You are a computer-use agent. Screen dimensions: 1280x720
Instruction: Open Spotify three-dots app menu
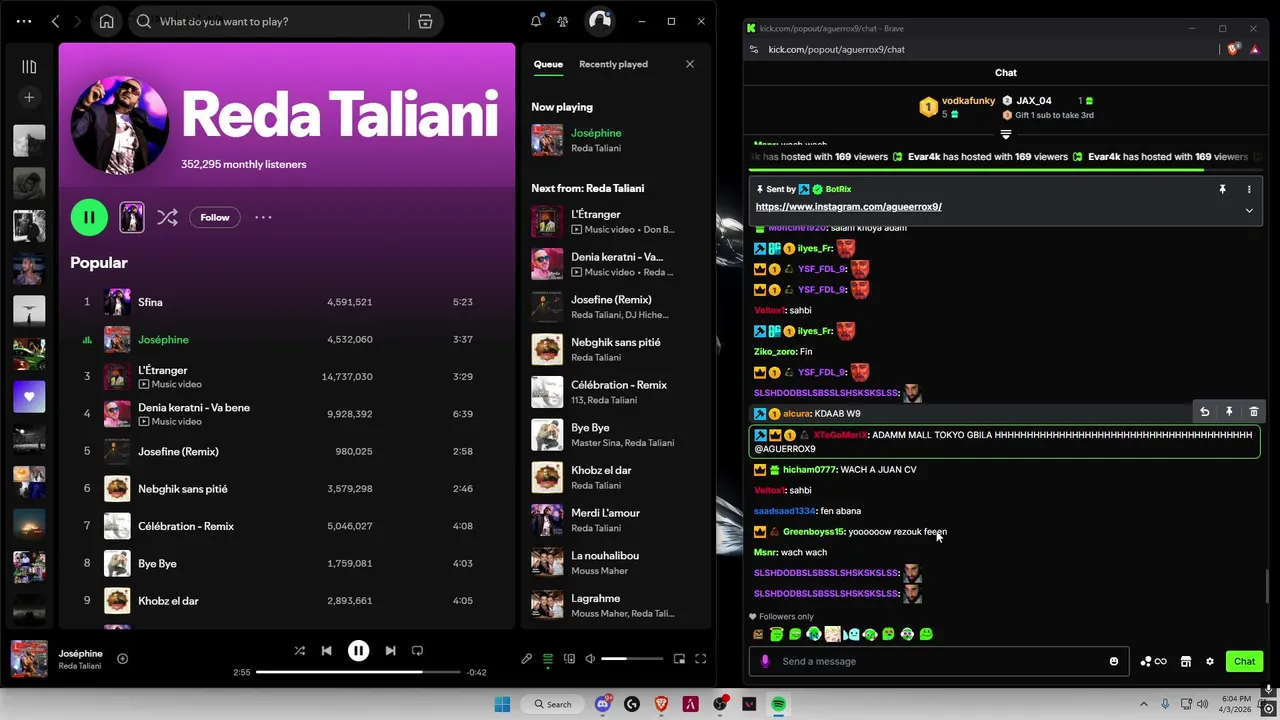[x=24, y=21]
